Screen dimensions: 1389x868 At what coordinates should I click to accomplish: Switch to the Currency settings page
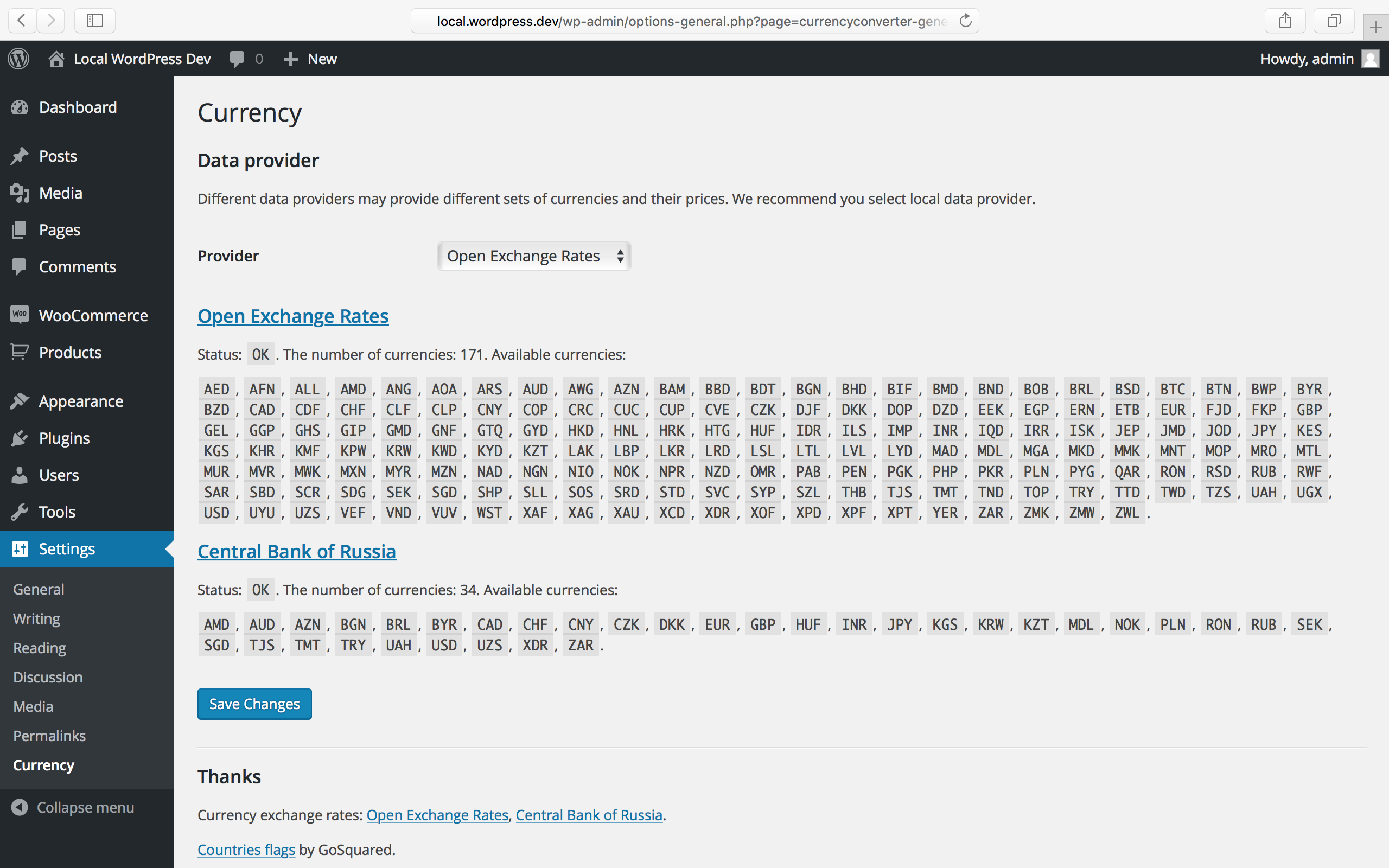(x=43, y=765)
